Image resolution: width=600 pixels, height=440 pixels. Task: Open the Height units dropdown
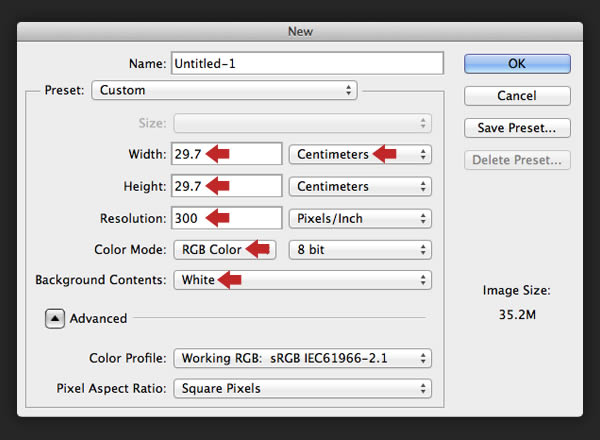click(360, 186)
